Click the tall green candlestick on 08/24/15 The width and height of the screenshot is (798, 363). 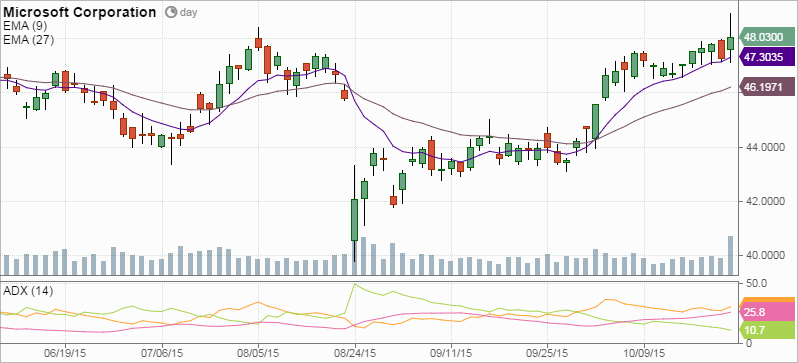[x=354, y=220]
